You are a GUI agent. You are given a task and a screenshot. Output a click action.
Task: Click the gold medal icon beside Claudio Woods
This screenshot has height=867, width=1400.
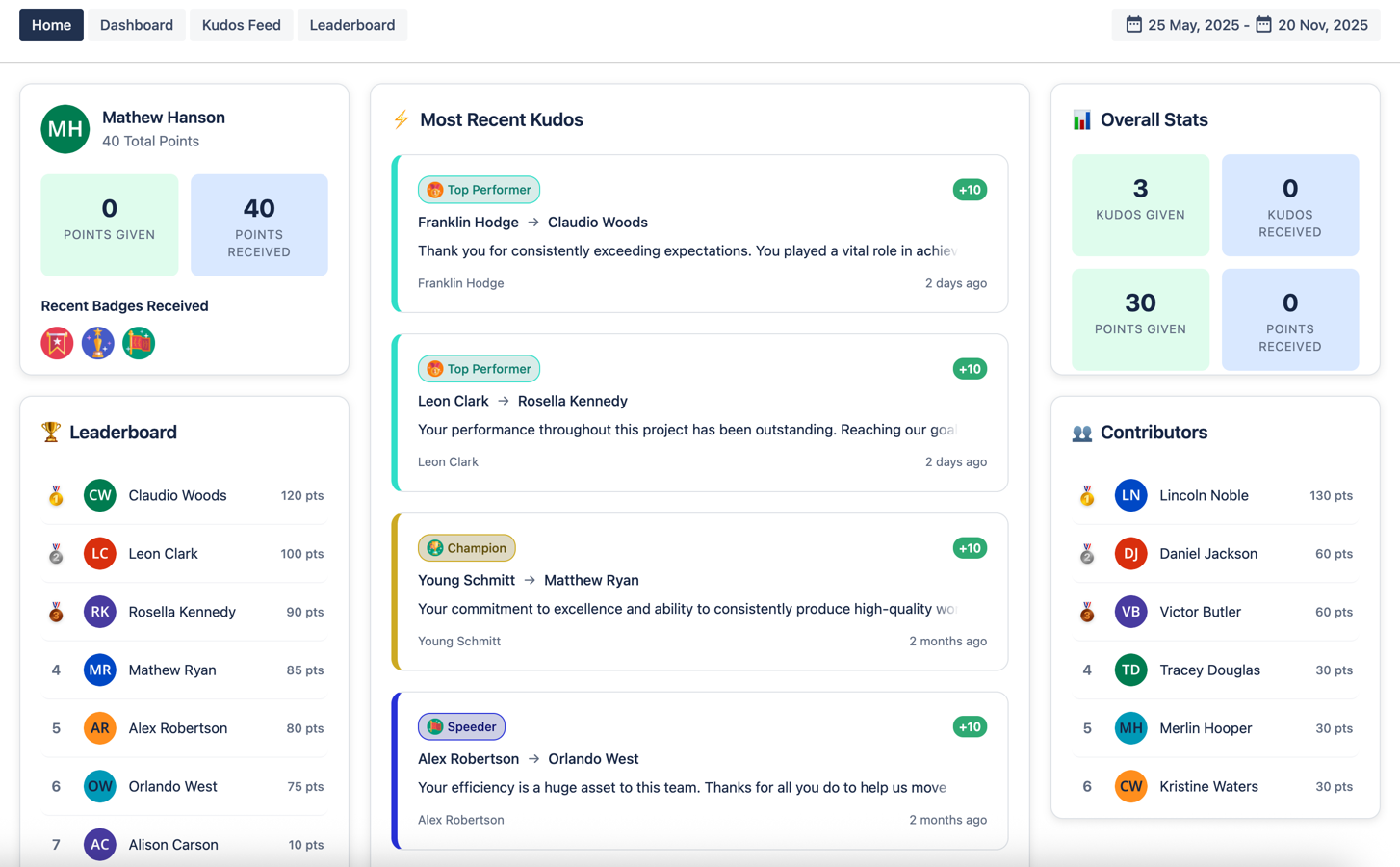tap(56, 495)
